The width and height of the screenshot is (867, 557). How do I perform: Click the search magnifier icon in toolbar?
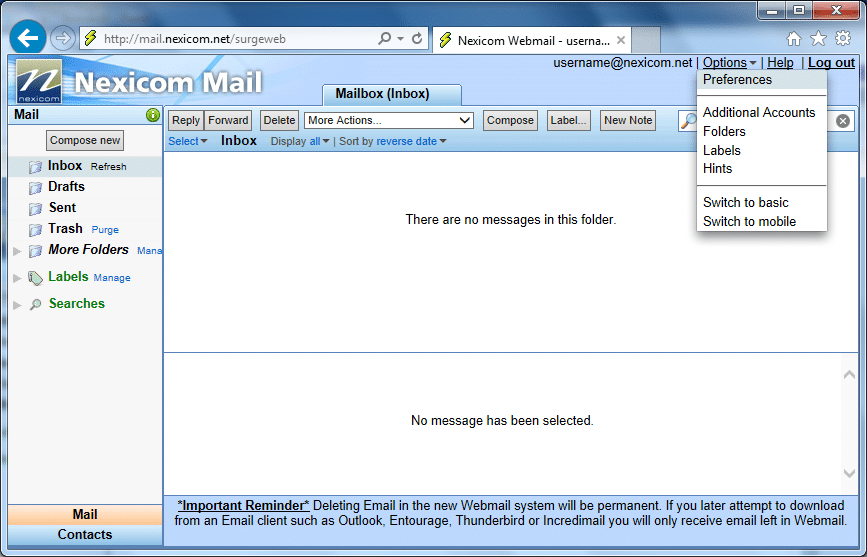688,121
